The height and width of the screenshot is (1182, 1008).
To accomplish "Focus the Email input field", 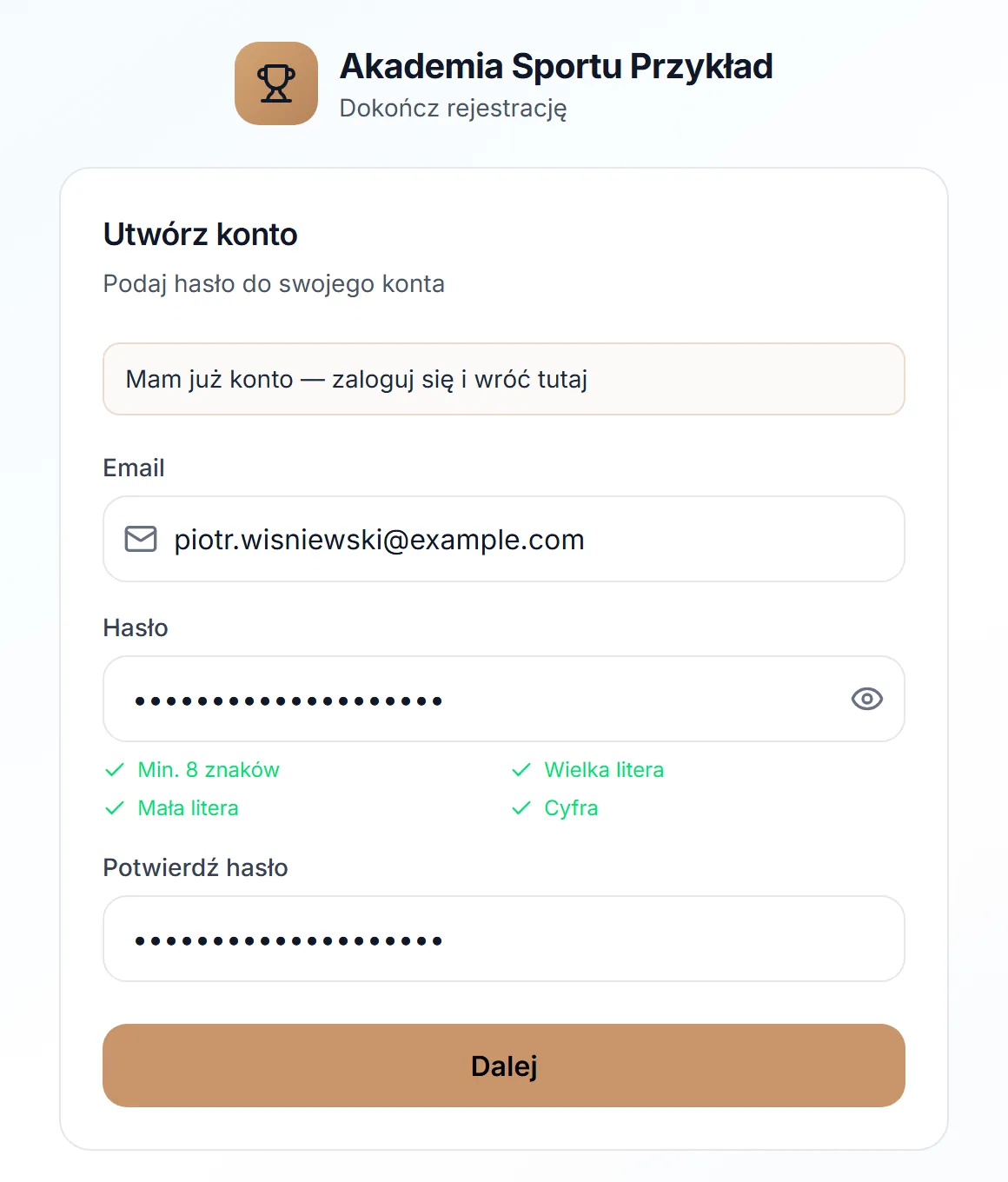I will tap(504, 539).
